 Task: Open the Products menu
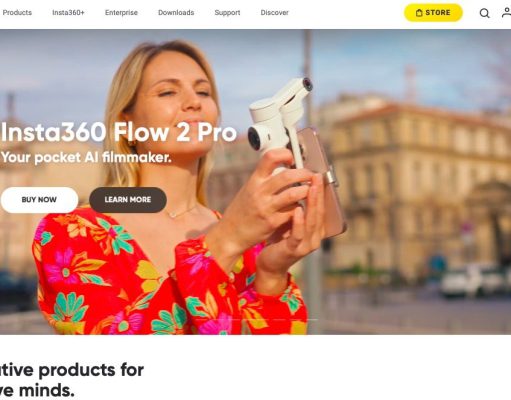pos(17,13)
